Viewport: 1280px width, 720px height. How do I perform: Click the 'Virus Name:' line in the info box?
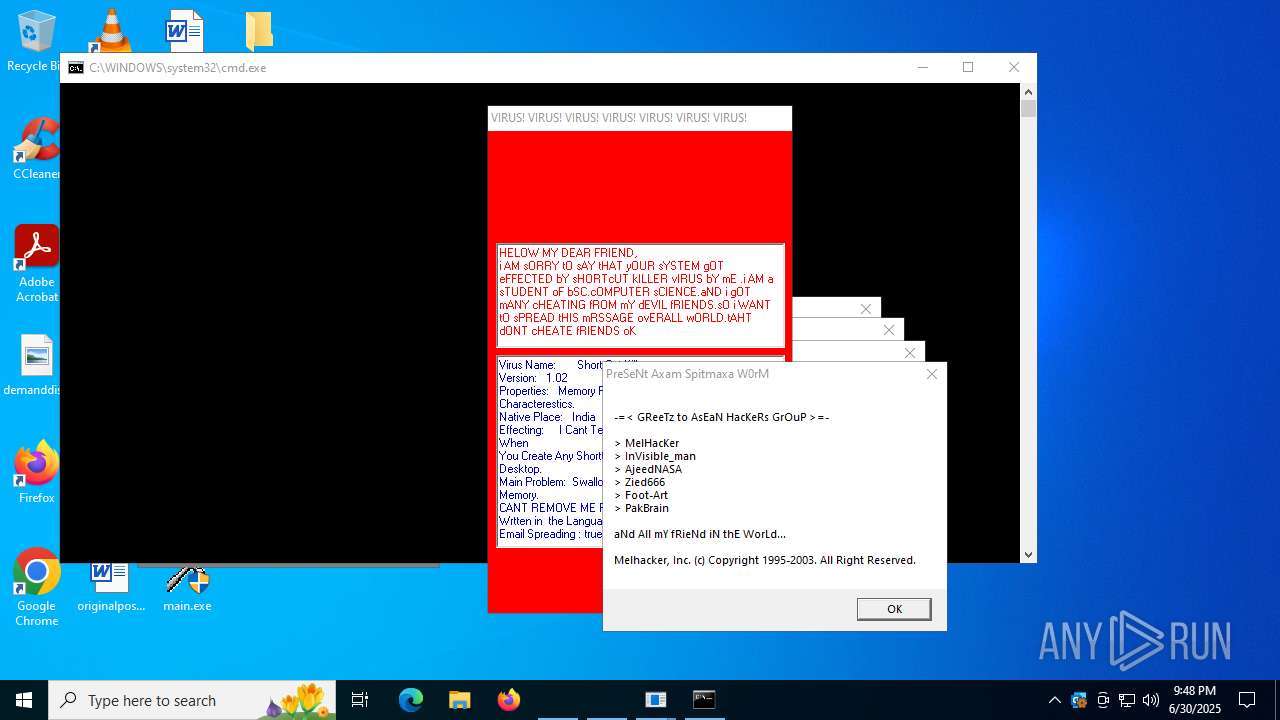pos(568,365)
